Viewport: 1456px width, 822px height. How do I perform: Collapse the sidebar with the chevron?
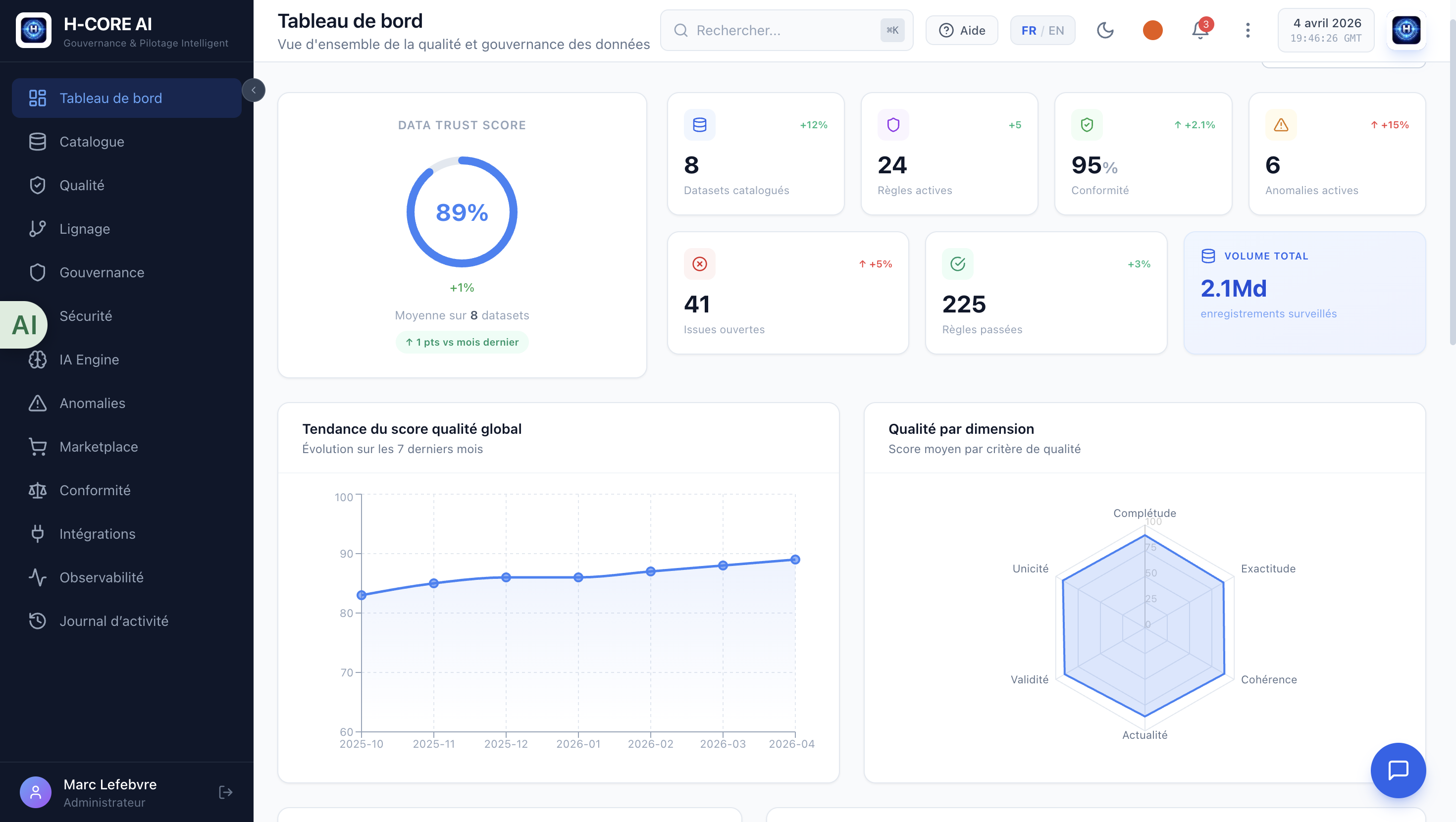tap(254, 89)
